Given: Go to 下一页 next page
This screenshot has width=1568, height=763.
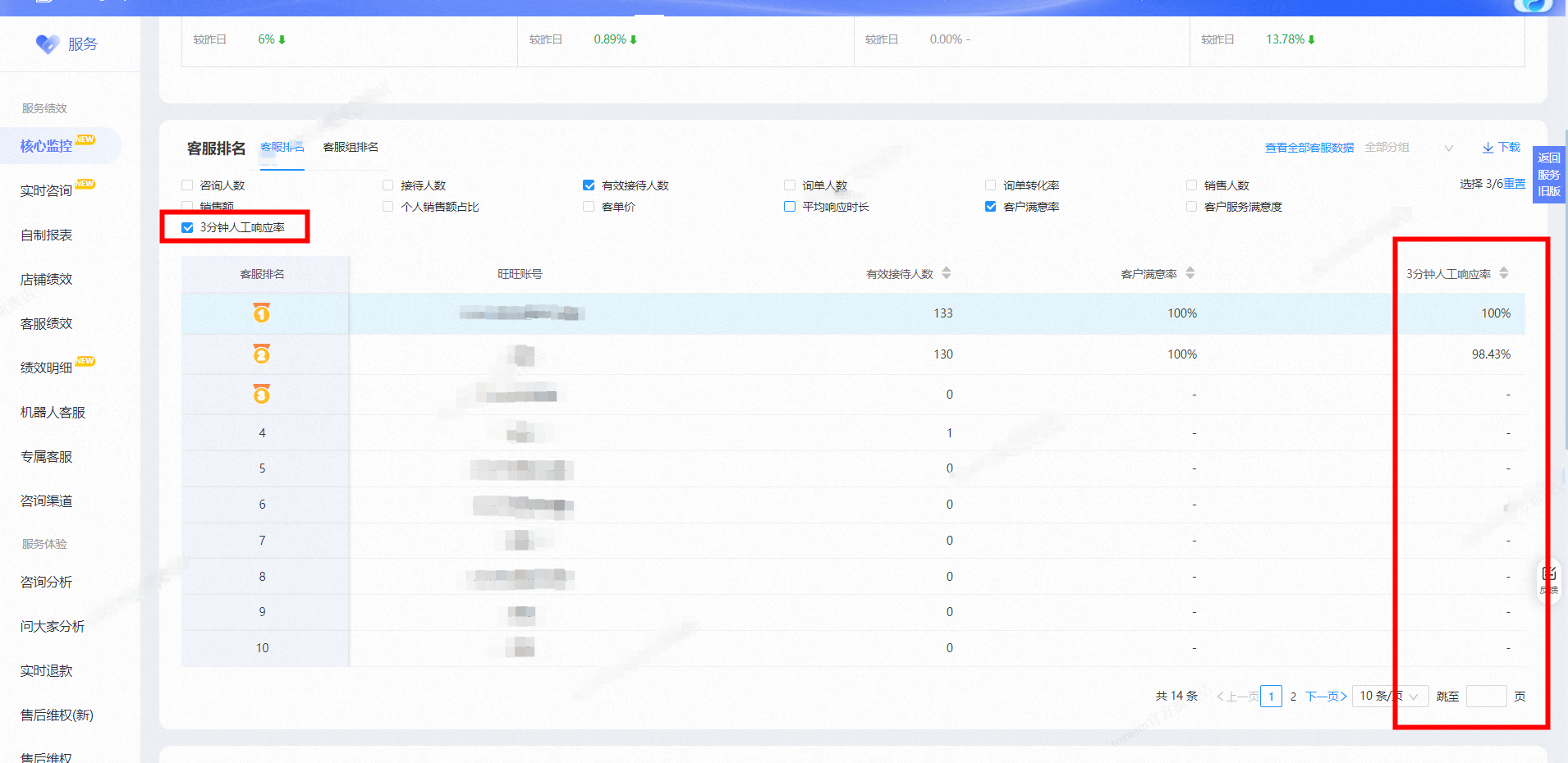Looking at the screenshot, I should pyautogui.click(x=1327, y=697).
